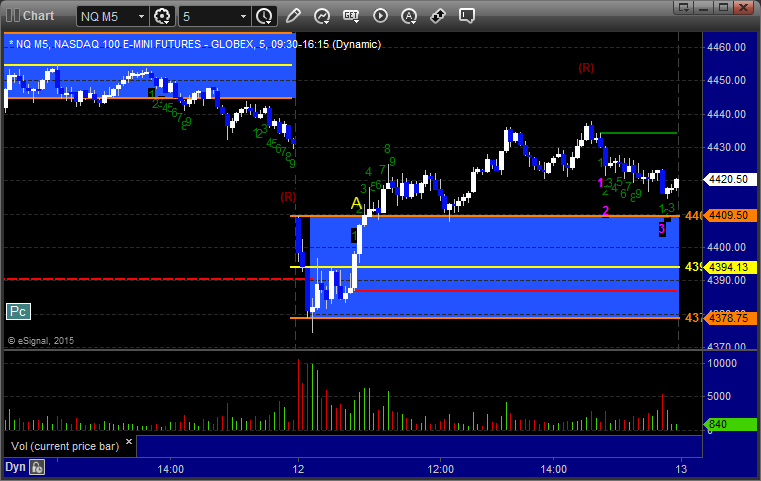Open the GET tools menu

tap(351, 16)
